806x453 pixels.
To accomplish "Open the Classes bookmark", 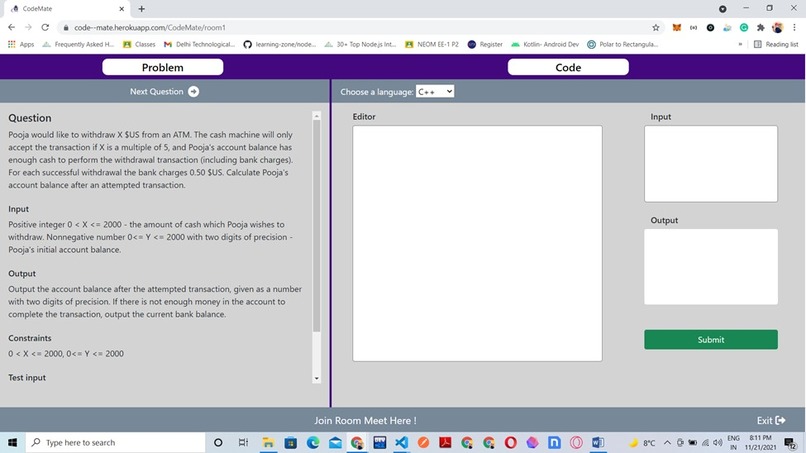I will [139, 44].
